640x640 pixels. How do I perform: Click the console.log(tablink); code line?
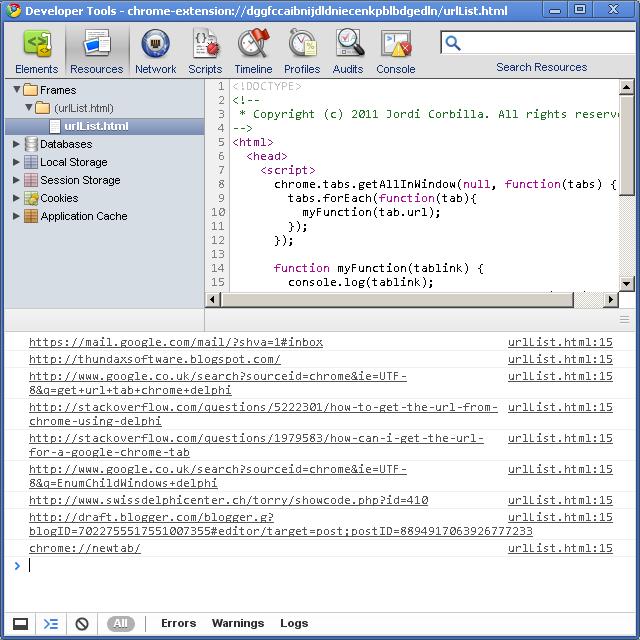(x=361, y=282)
